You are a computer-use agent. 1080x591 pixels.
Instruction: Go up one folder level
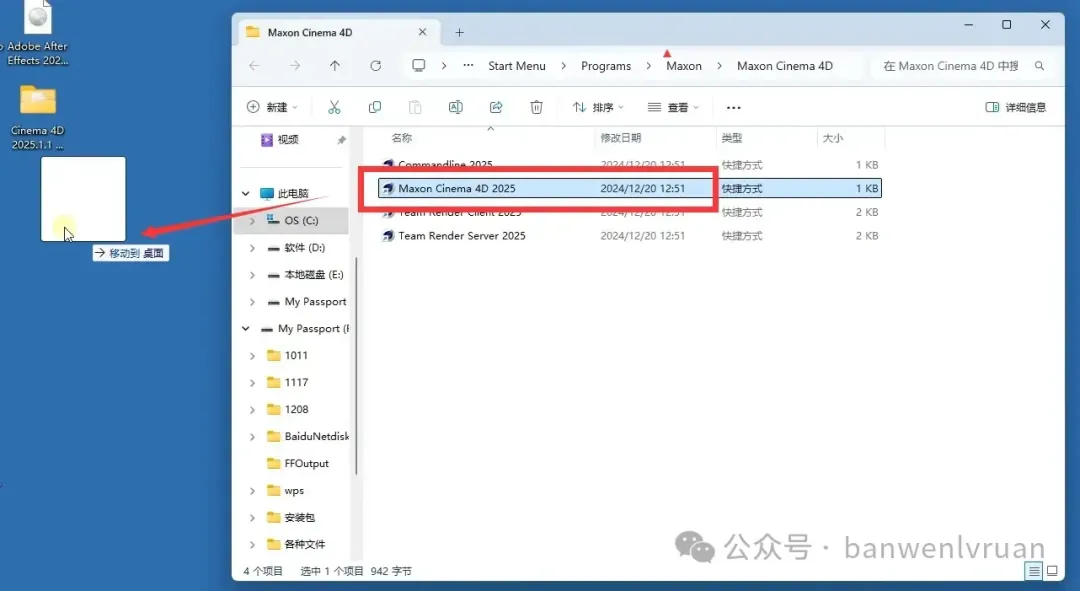335,66
